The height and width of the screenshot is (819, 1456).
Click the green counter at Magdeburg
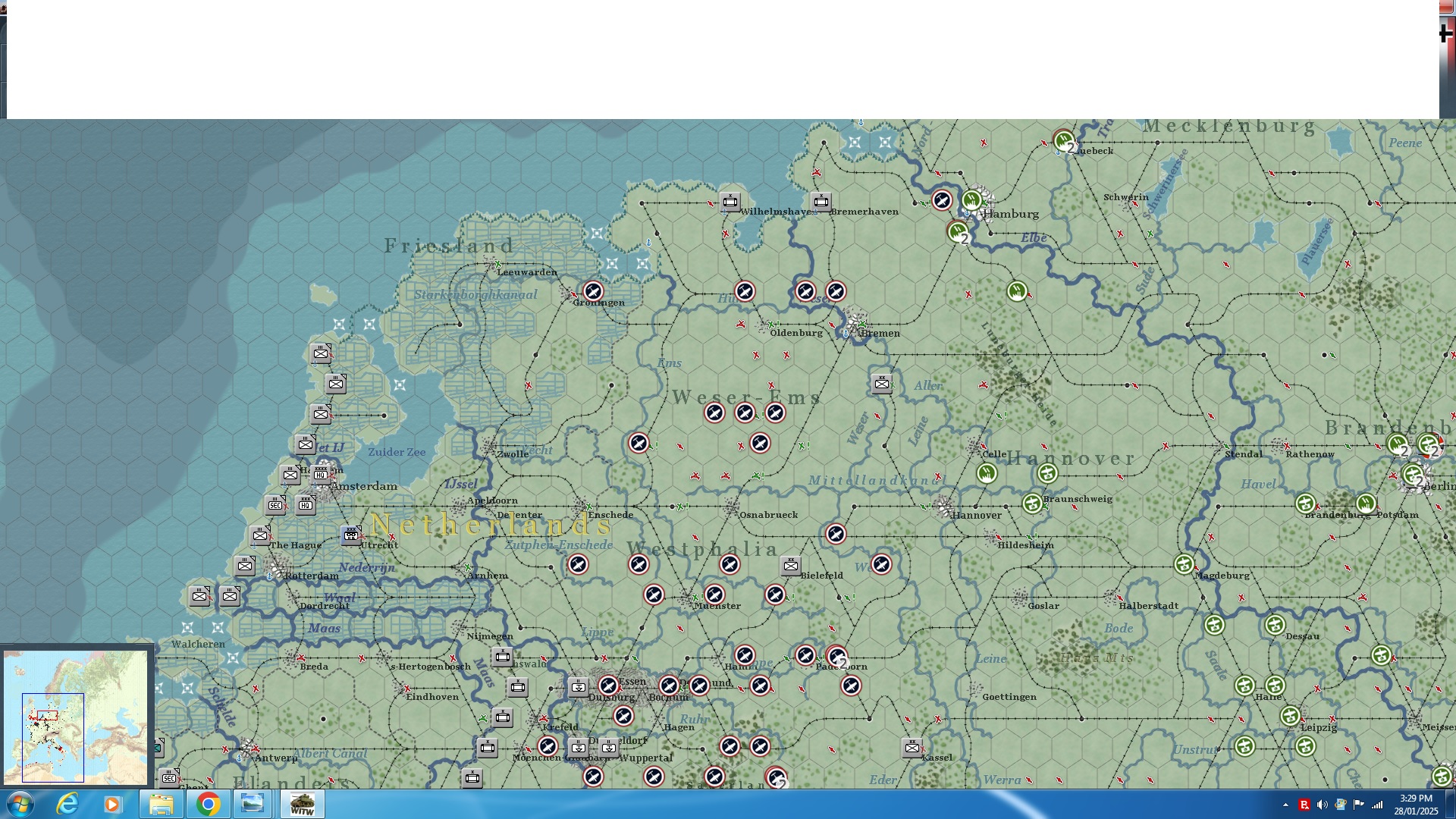pyautogui.click(x=1184, y=564)
